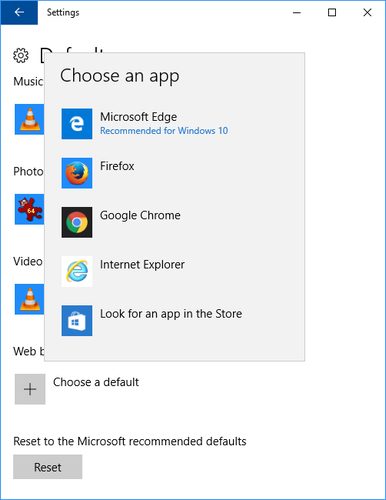
Task: Click the VLC icon under Video
Action: click(x=29, y=299)
